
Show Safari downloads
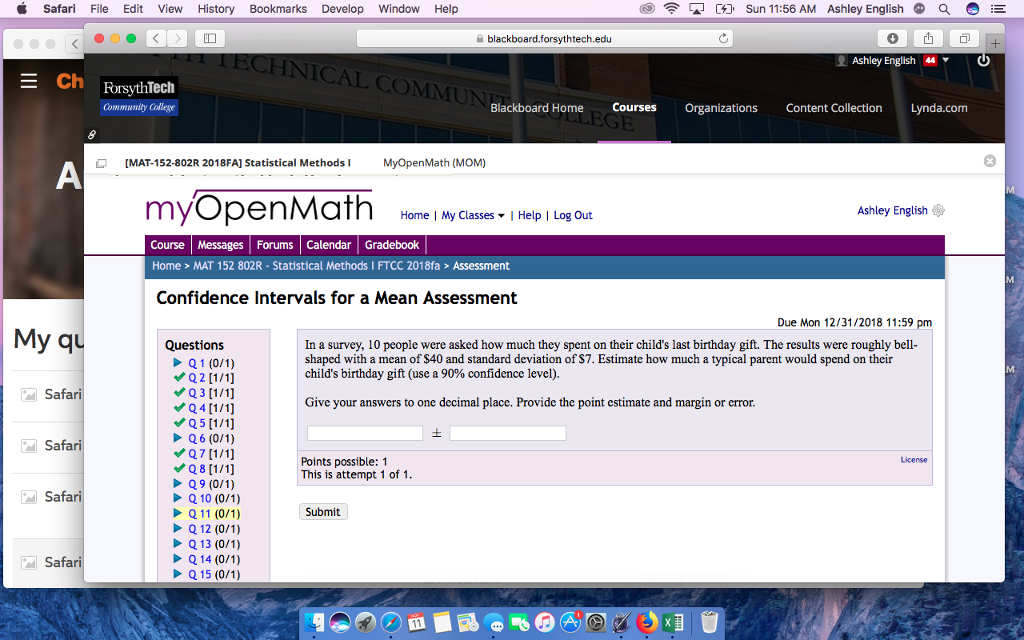(892, 39)
